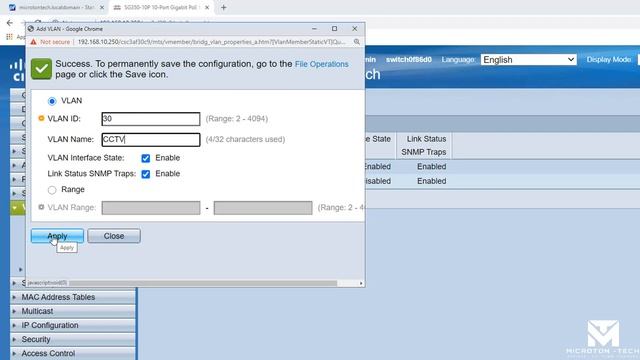This screenshot has width=640, height=360.
Task: Select the VLAN radio button
Action: coord(52,101)
